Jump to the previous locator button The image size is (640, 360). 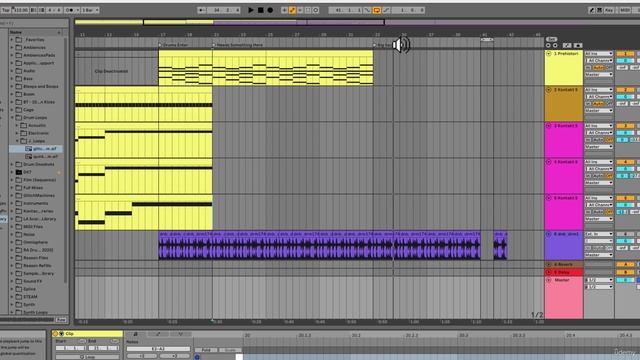tap(548, 45)
